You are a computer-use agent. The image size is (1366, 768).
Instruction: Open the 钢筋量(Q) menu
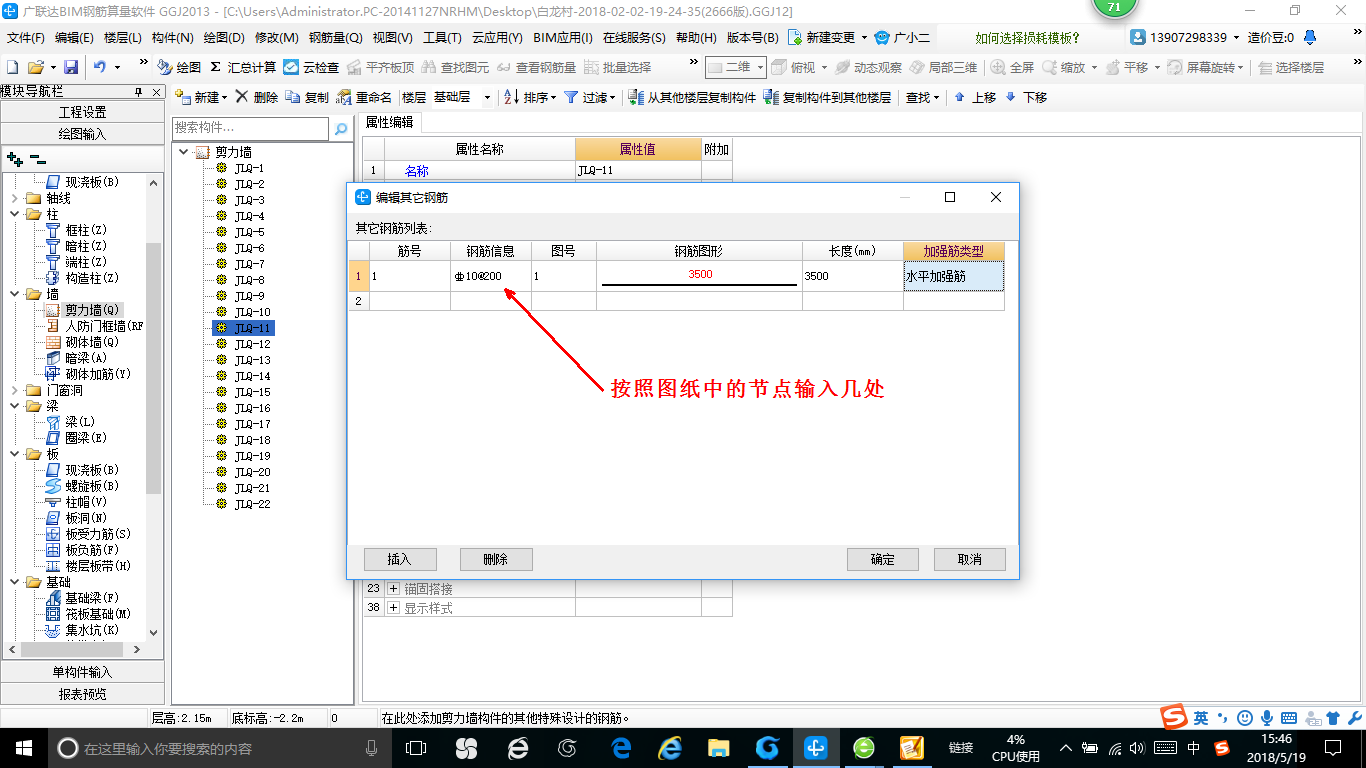click(335, 37)
